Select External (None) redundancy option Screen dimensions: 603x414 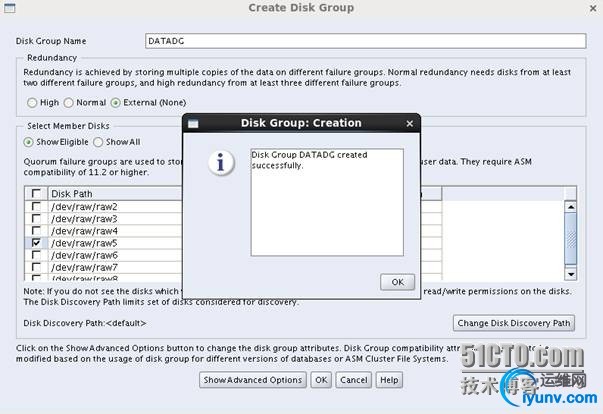point(115,103)
